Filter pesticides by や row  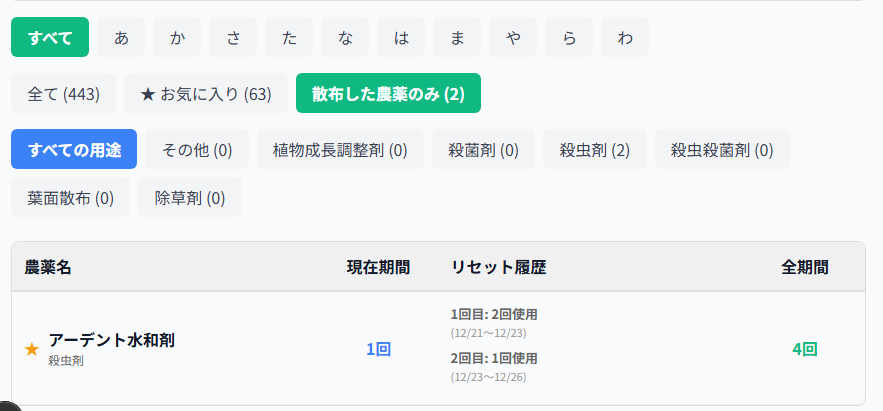514,38
